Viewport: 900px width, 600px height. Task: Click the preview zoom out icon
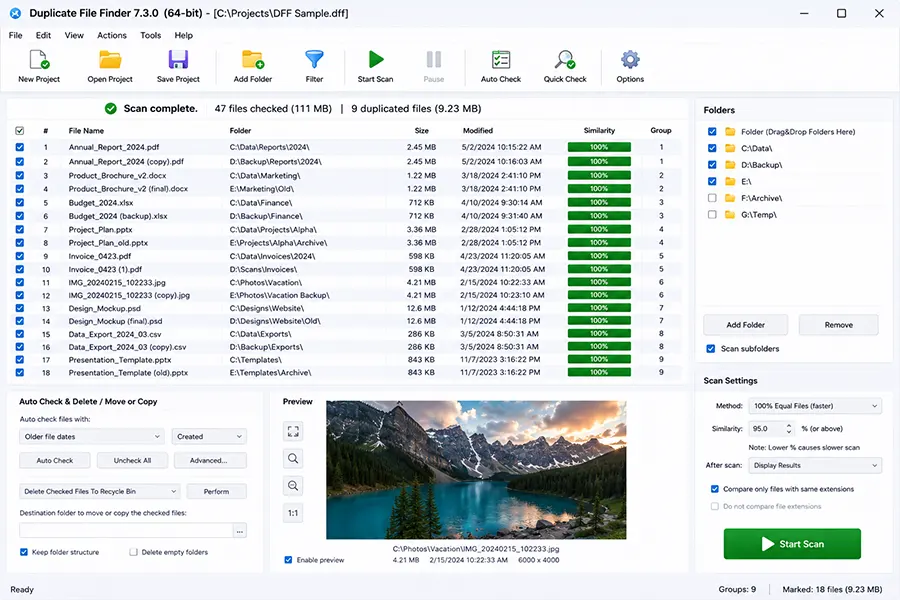[x=293, y=486]
